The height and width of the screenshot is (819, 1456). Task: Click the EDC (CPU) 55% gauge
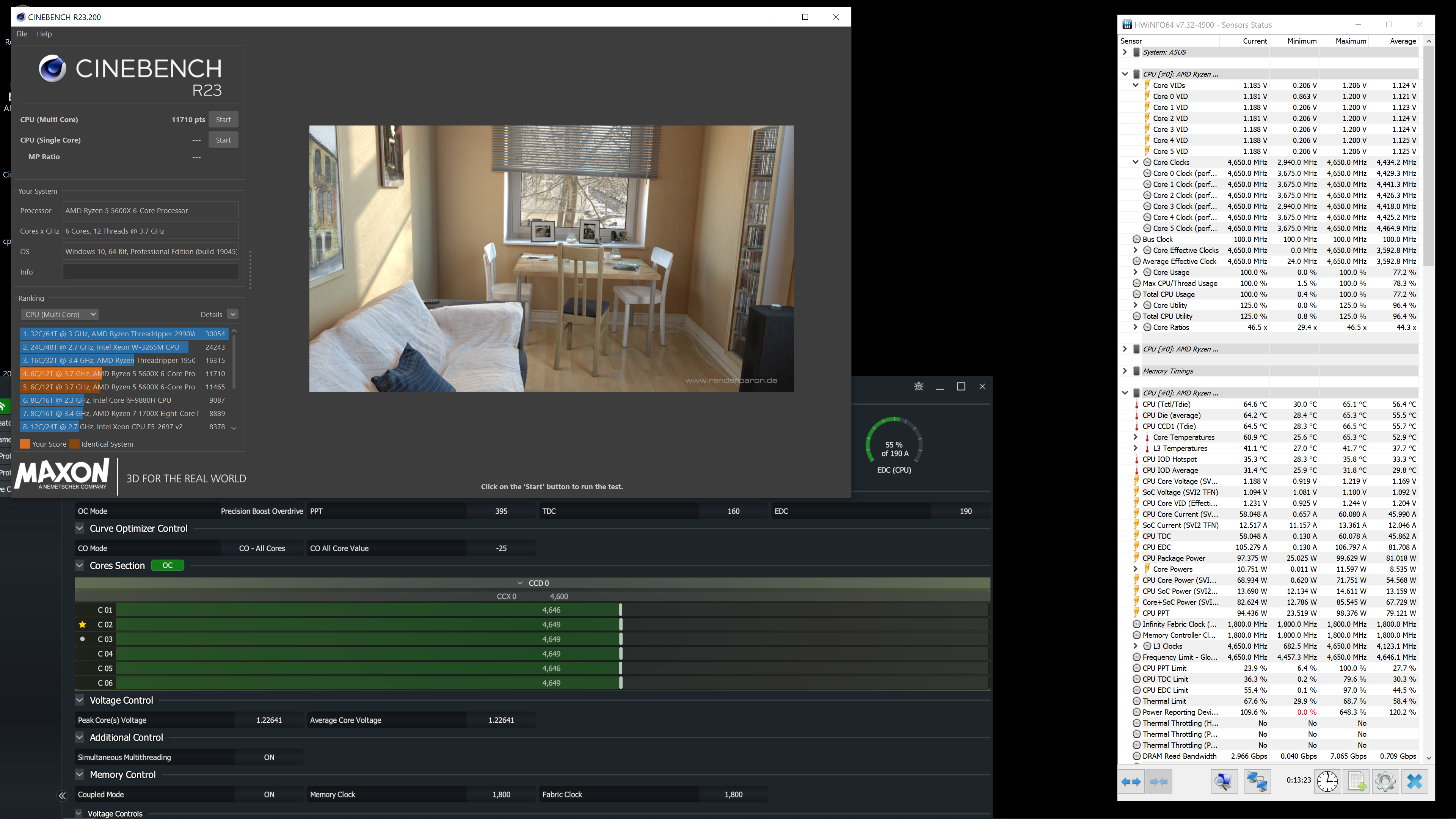(894, 446)
